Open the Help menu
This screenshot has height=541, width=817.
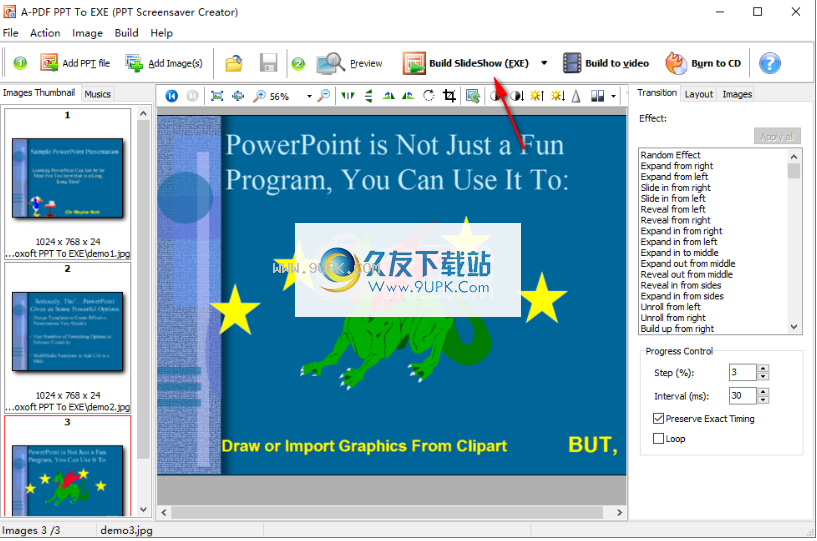(x=162, y=33)
